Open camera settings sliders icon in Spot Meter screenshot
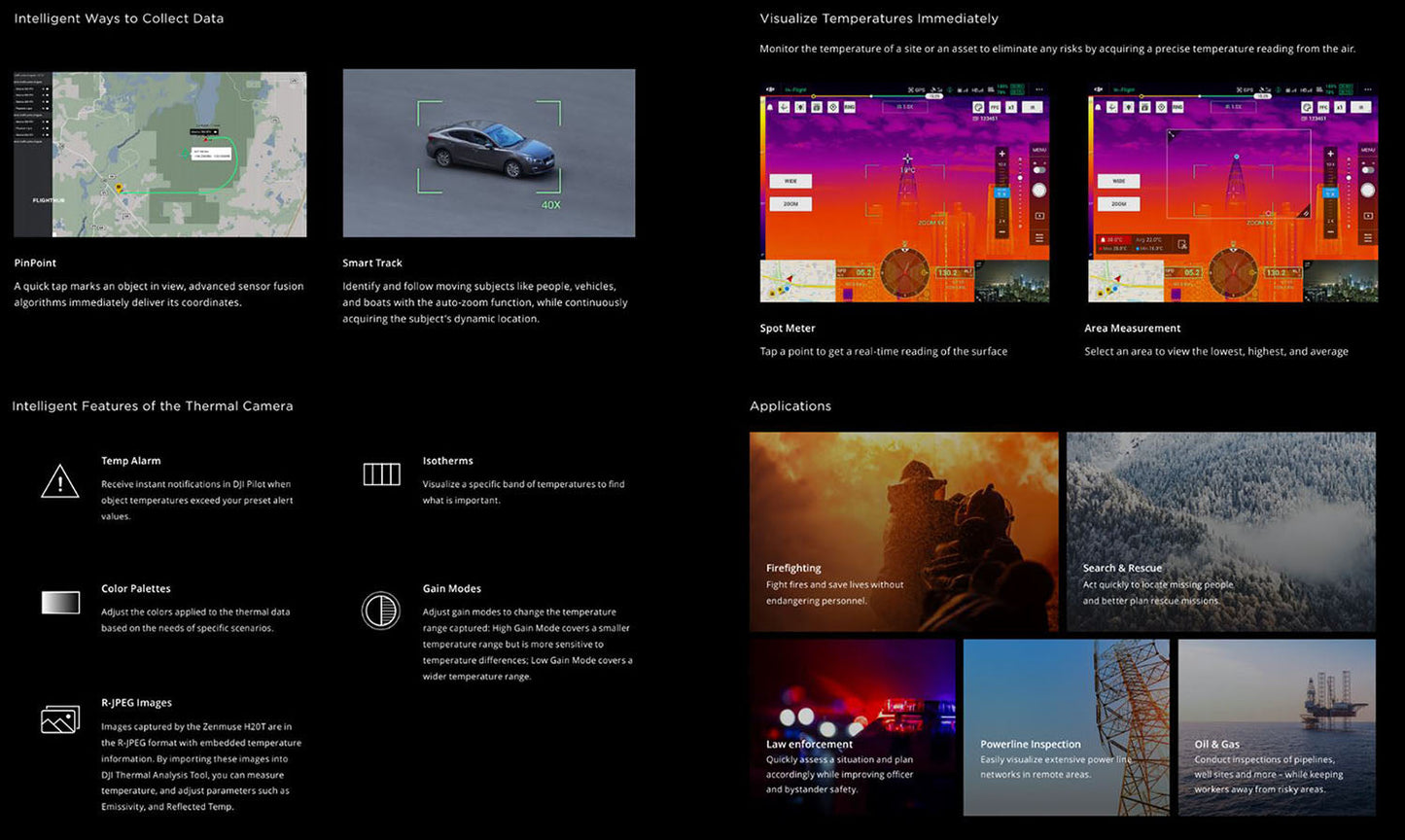Viewport: 1405px width, 840px height. coord(1039,237)
